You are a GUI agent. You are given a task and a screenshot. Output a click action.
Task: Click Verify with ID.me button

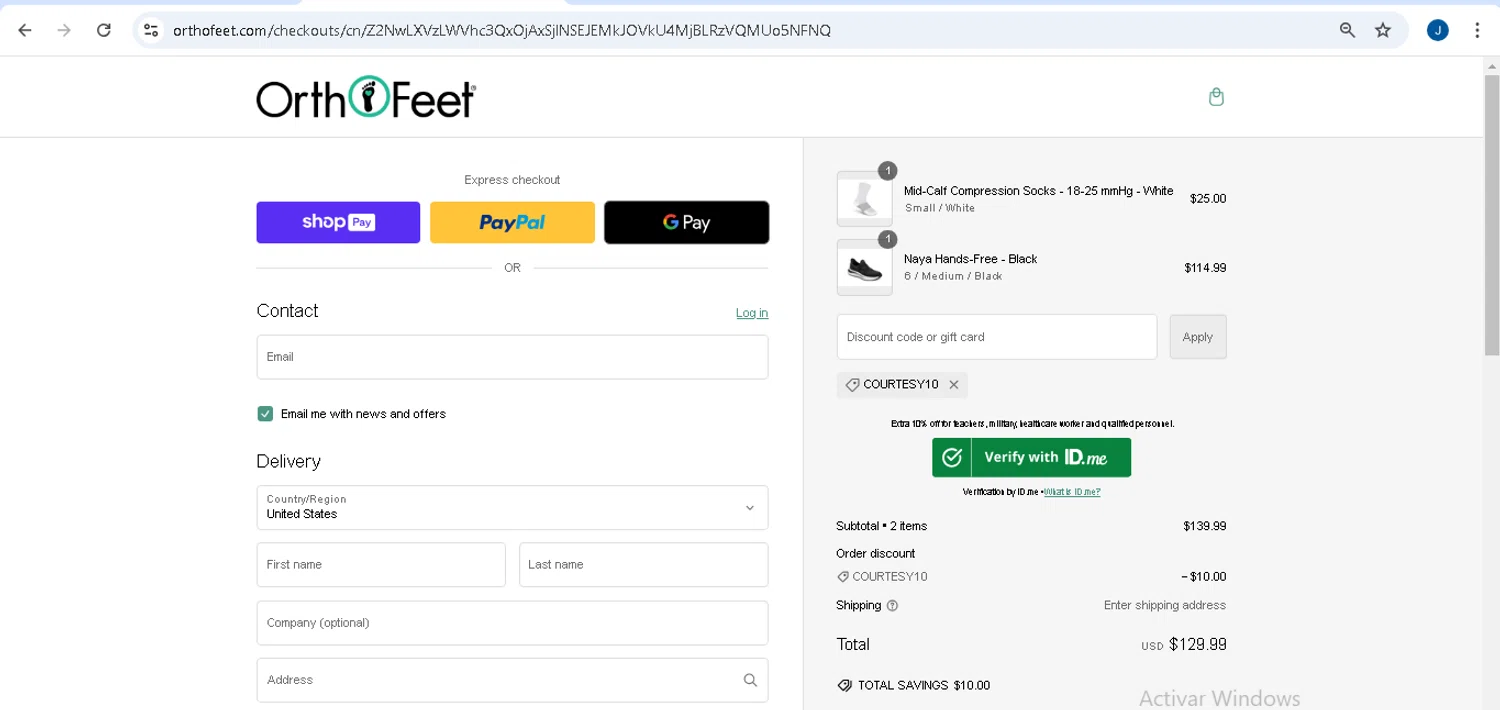point(1032,457)
